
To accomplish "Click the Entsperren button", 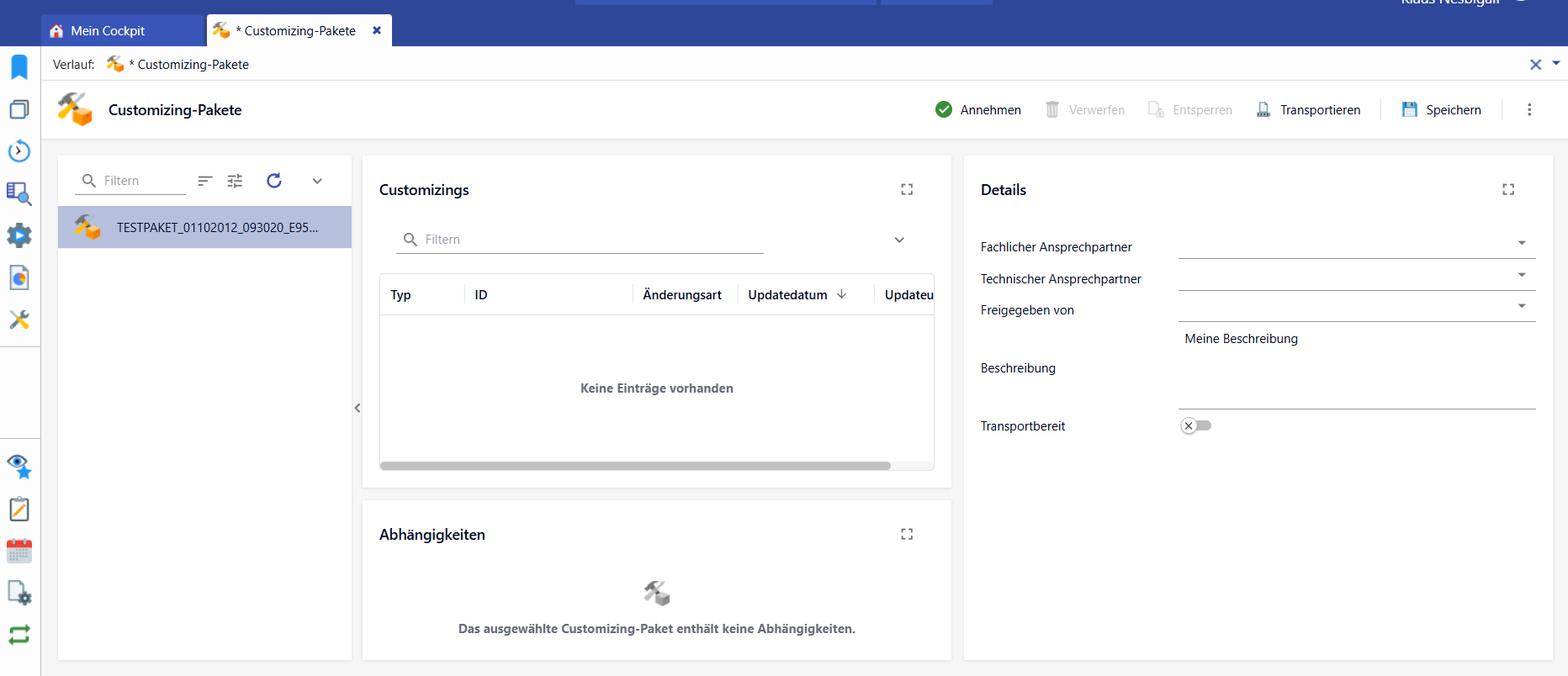I will 1190,110.
